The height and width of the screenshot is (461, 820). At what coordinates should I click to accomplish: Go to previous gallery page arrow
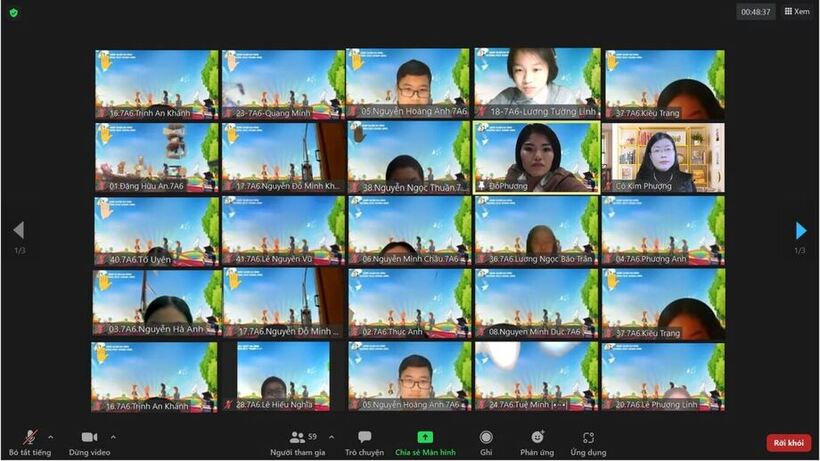(x=18, y=231)
